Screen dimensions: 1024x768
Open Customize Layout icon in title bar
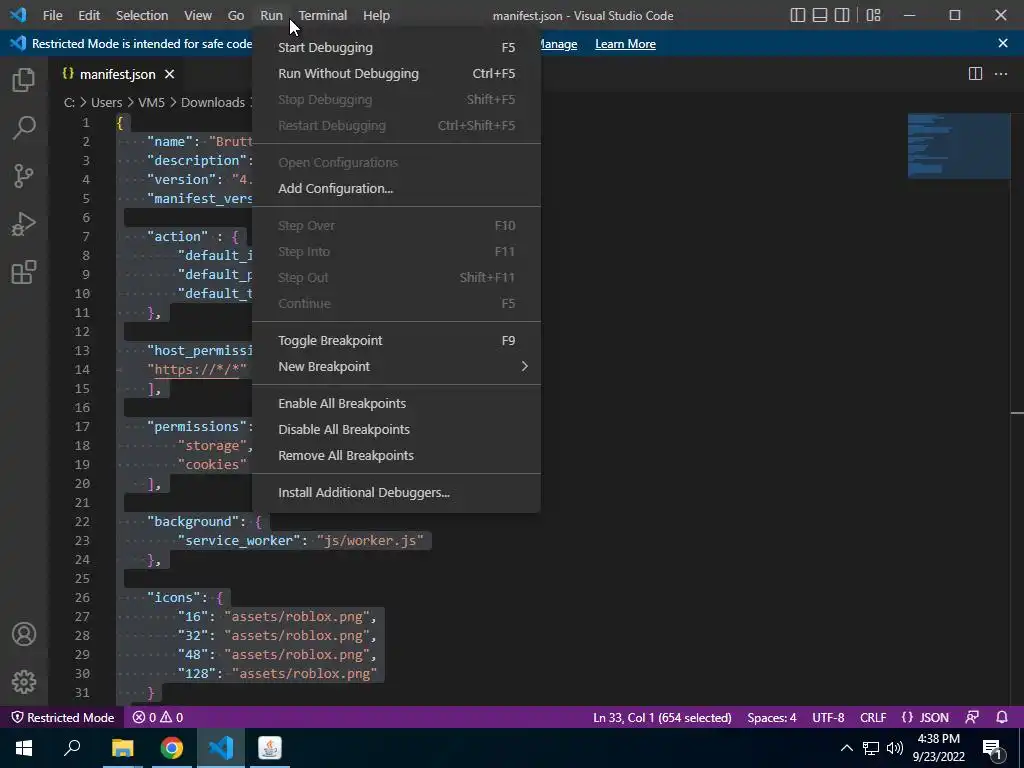point(873,15)
